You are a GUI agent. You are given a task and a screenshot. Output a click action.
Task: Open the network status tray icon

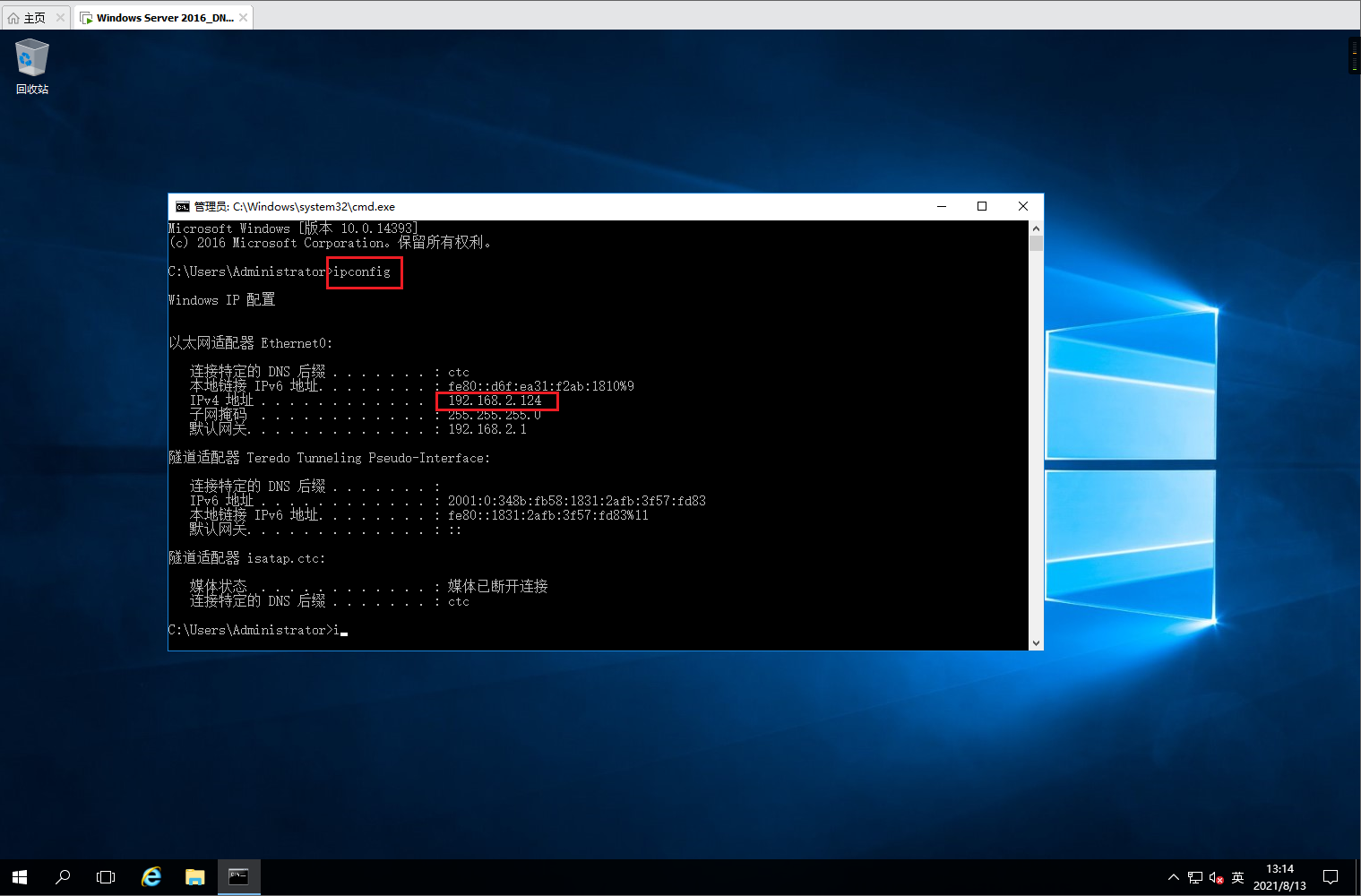point(1195,878)
